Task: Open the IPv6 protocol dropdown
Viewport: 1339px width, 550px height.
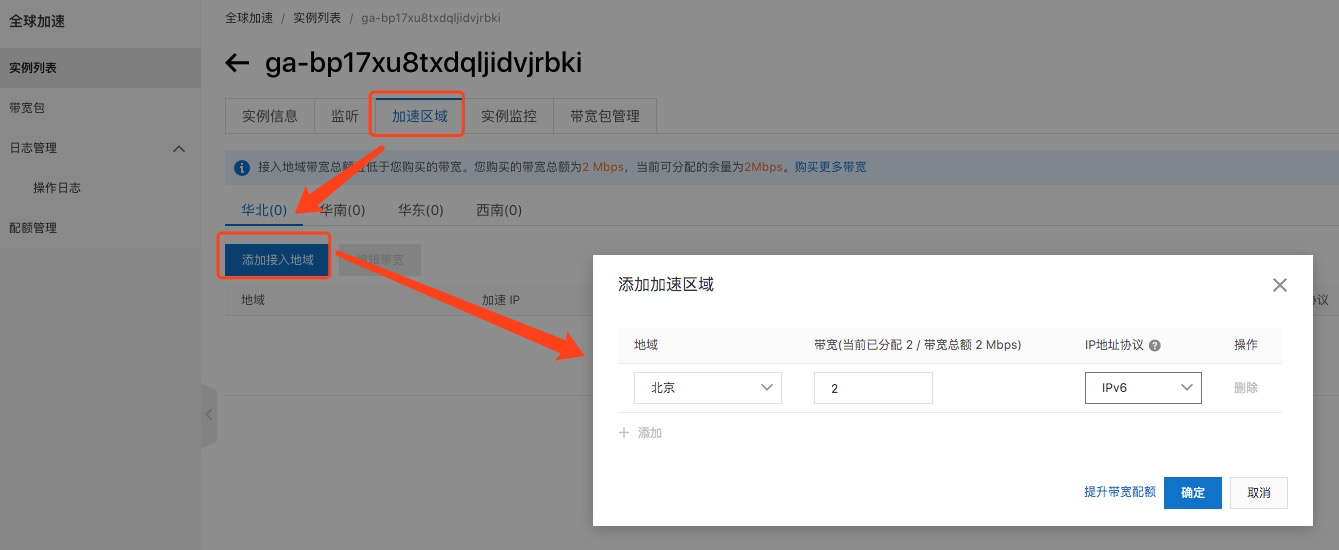Action: pyautogui.click(x=1142, y=388)
